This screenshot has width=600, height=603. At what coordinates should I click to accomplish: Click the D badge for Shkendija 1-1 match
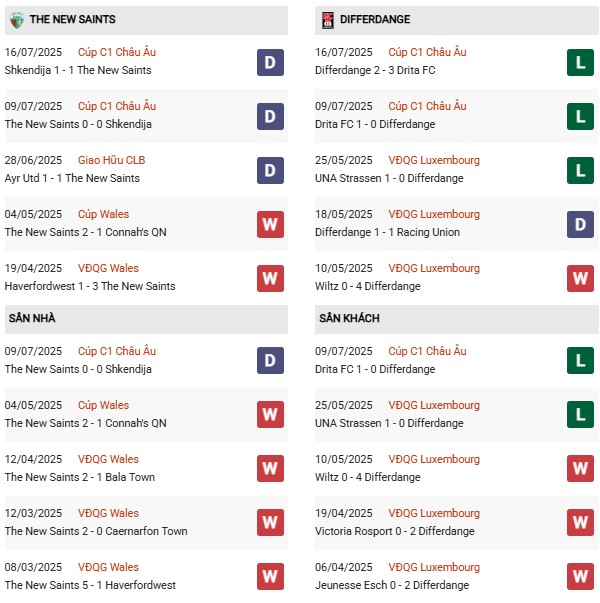click(x=270, y=62)
